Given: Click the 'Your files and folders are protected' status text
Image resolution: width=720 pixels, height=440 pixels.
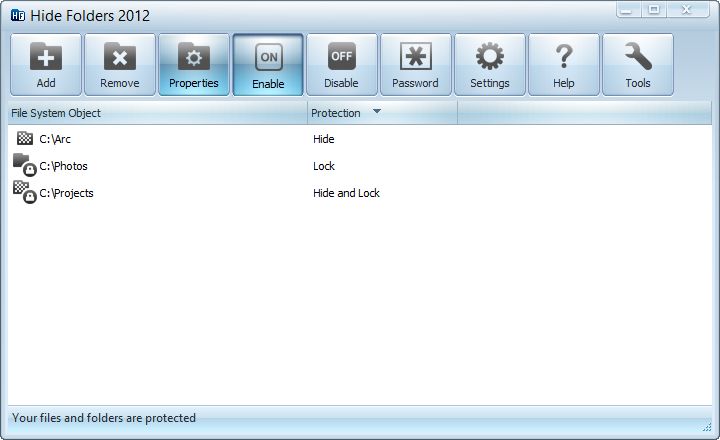Looking at the screenshot, I should coord(104,418).
